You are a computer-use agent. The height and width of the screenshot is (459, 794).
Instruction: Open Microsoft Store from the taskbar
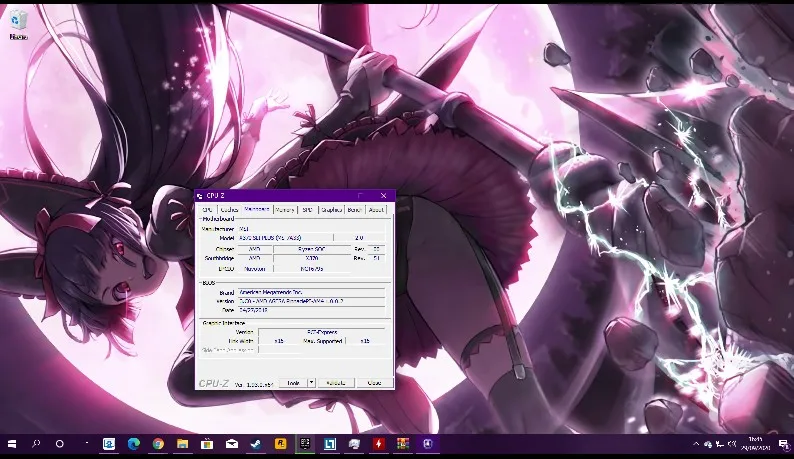tap(207, 443)
